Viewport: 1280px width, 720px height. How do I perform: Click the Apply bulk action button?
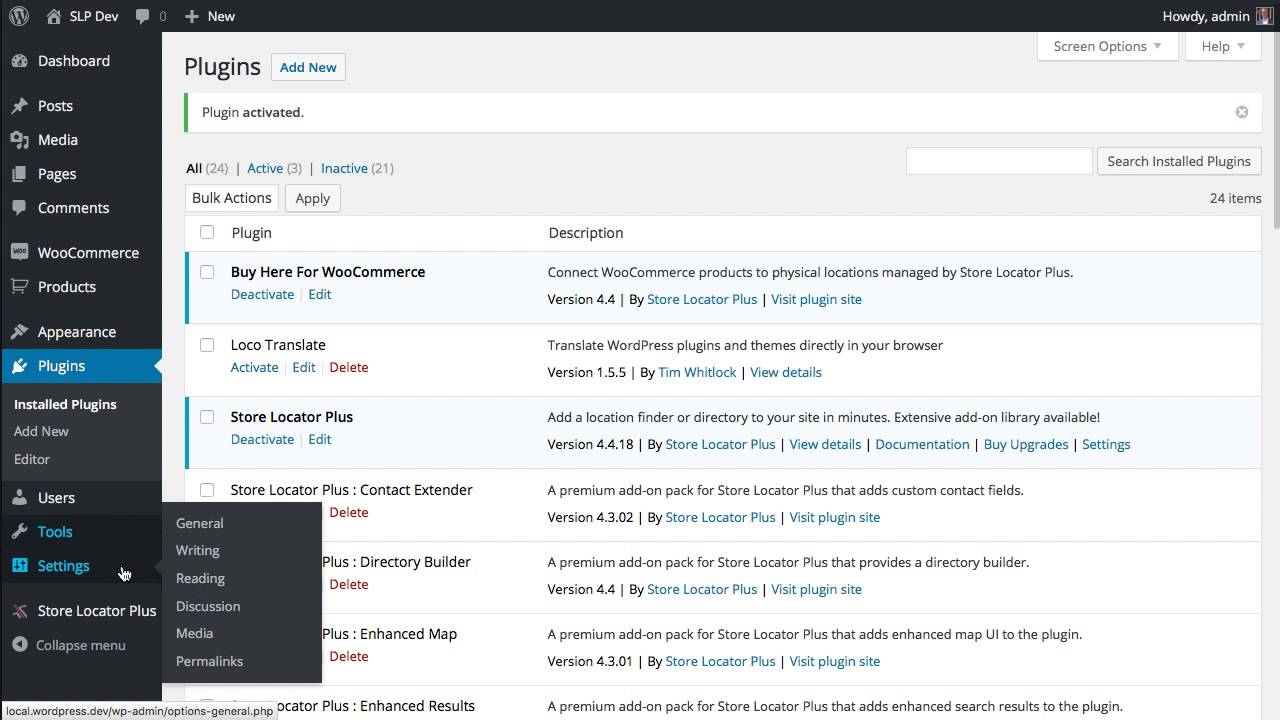(x=313, y=198)
